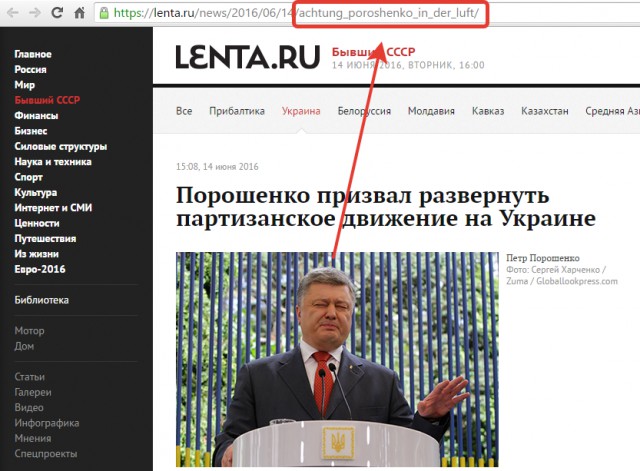The width and height of the screenshot is (640, 471).
Task: Open Библиотека in the sidebar
Action: (42, 300)
